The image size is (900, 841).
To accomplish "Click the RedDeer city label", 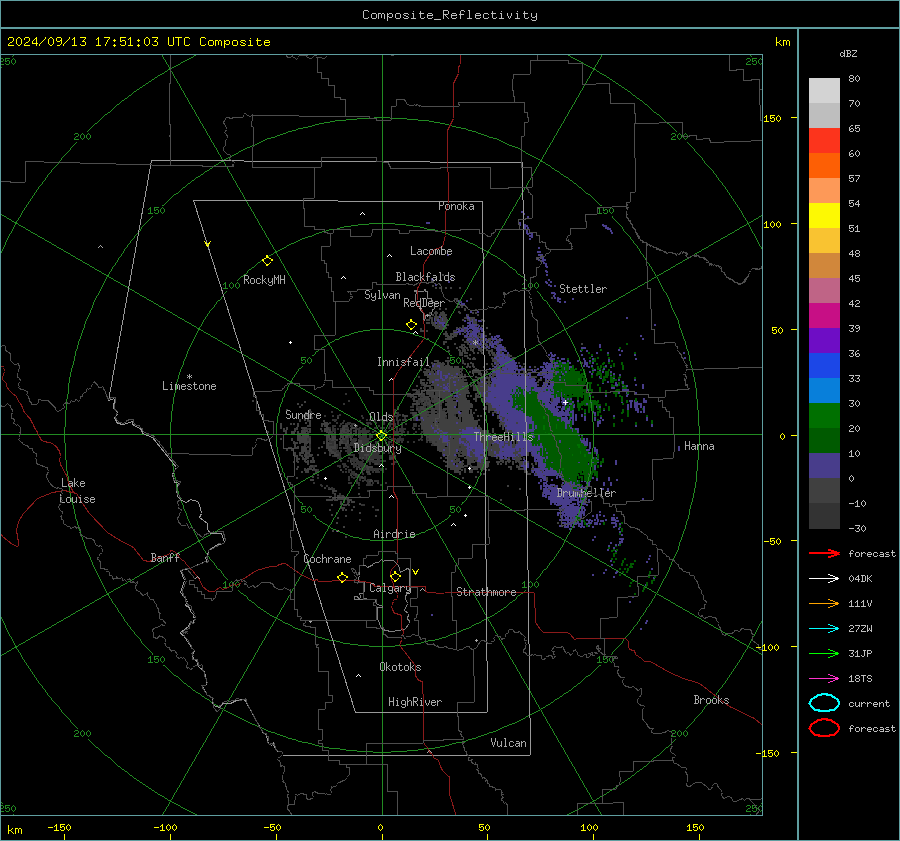I will [424, 303].
